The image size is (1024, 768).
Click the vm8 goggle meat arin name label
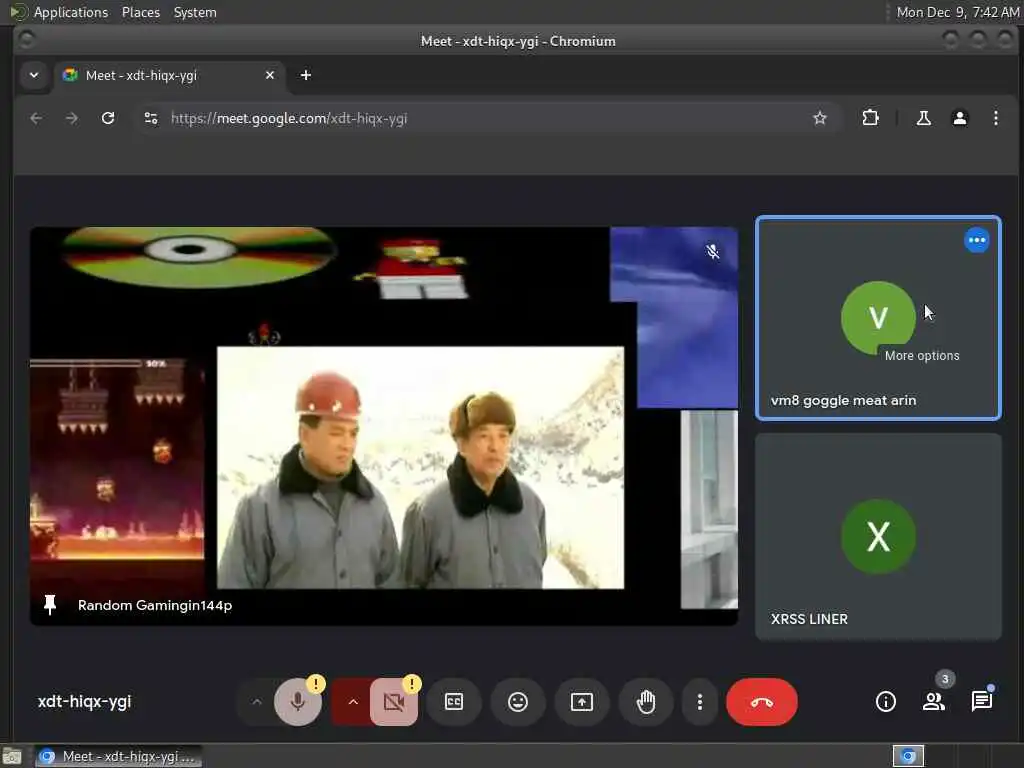(x=843, y=400)
